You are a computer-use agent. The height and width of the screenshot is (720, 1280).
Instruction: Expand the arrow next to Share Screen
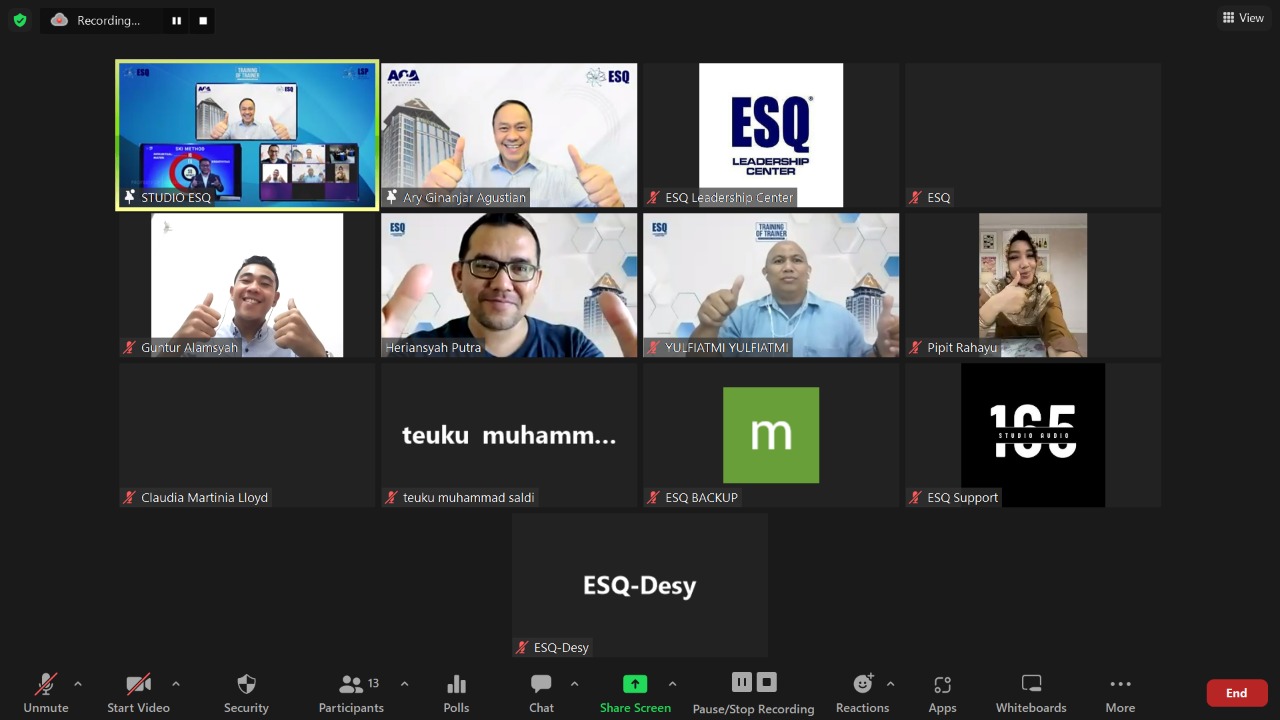click(x=672, y=684)
